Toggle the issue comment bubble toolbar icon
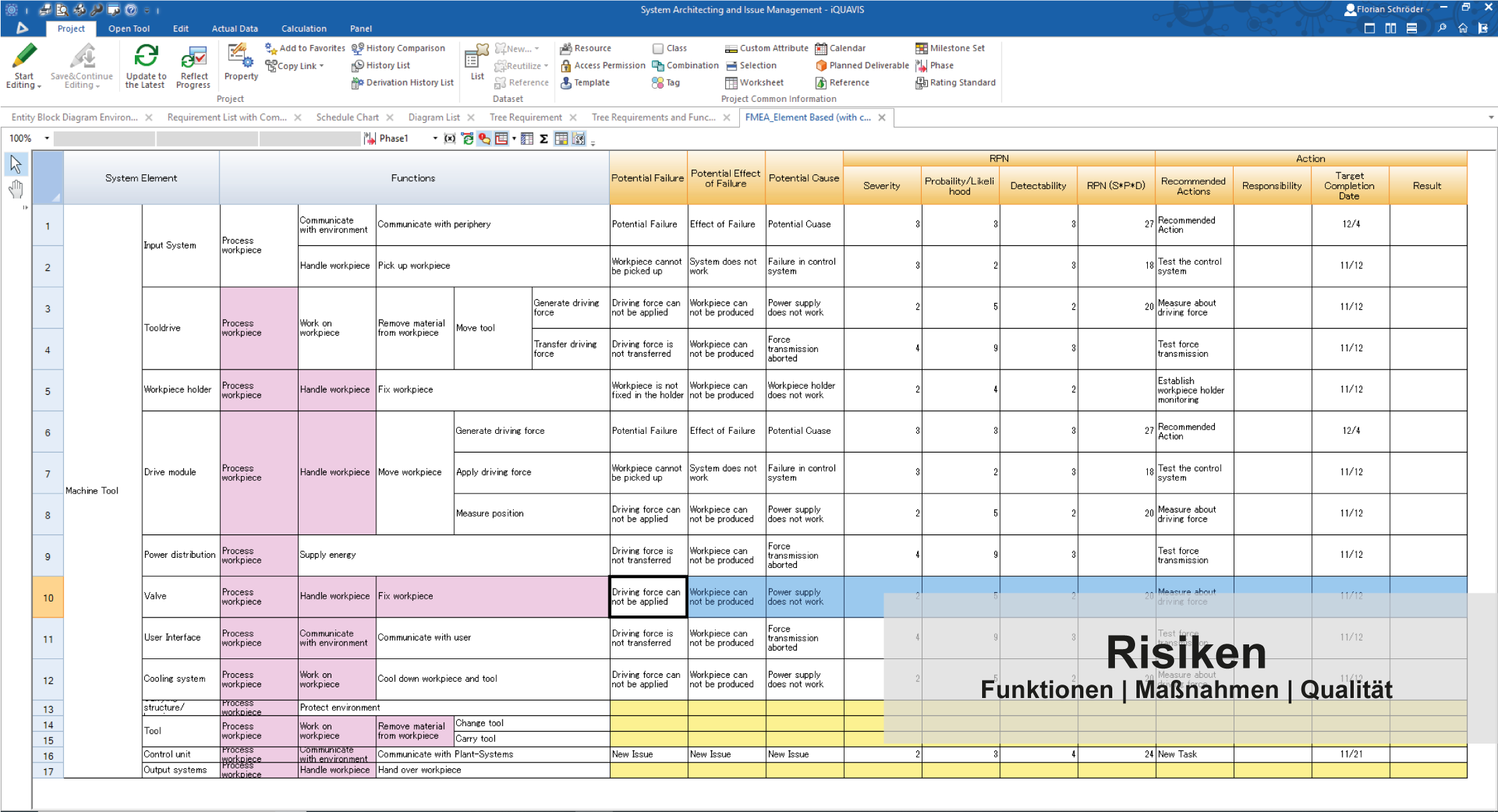Image resolution: width=1498 pixels, height=812 pixels. coord(484,139)
